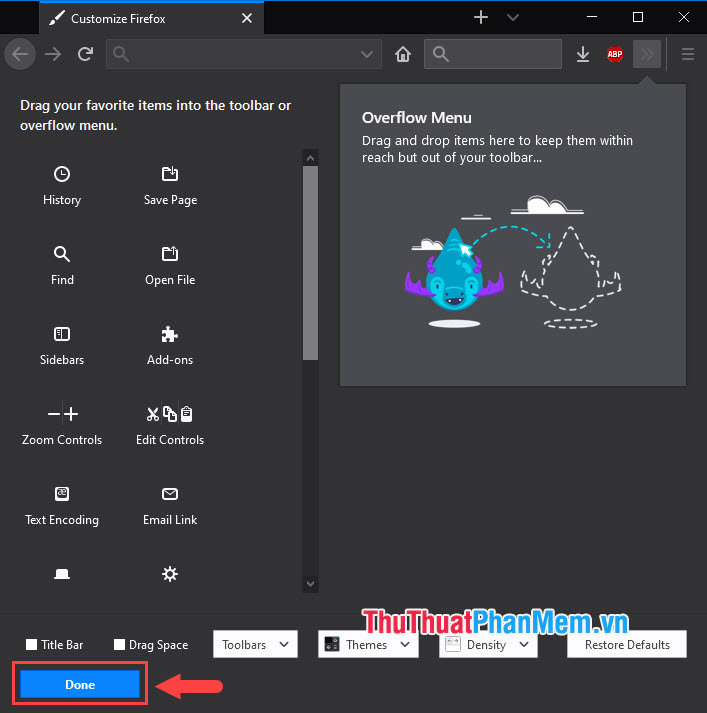
Task: Select the Save Page icon
Action: (x=170, y=174)
